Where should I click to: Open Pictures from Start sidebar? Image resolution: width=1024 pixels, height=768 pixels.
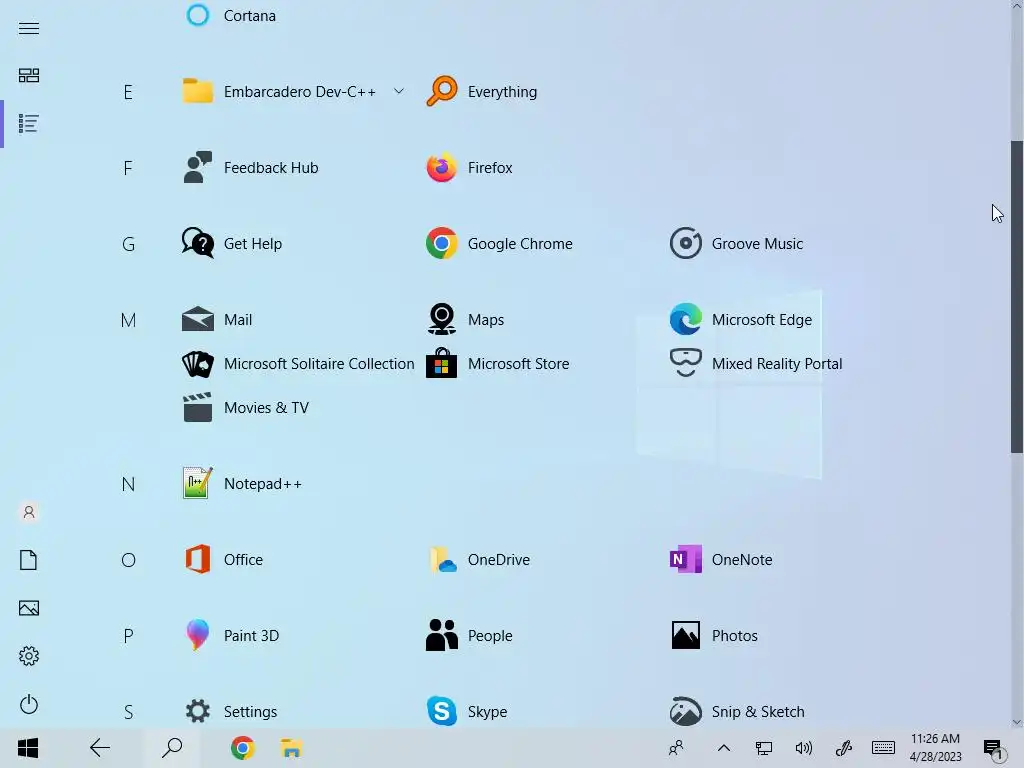point(29,608)
